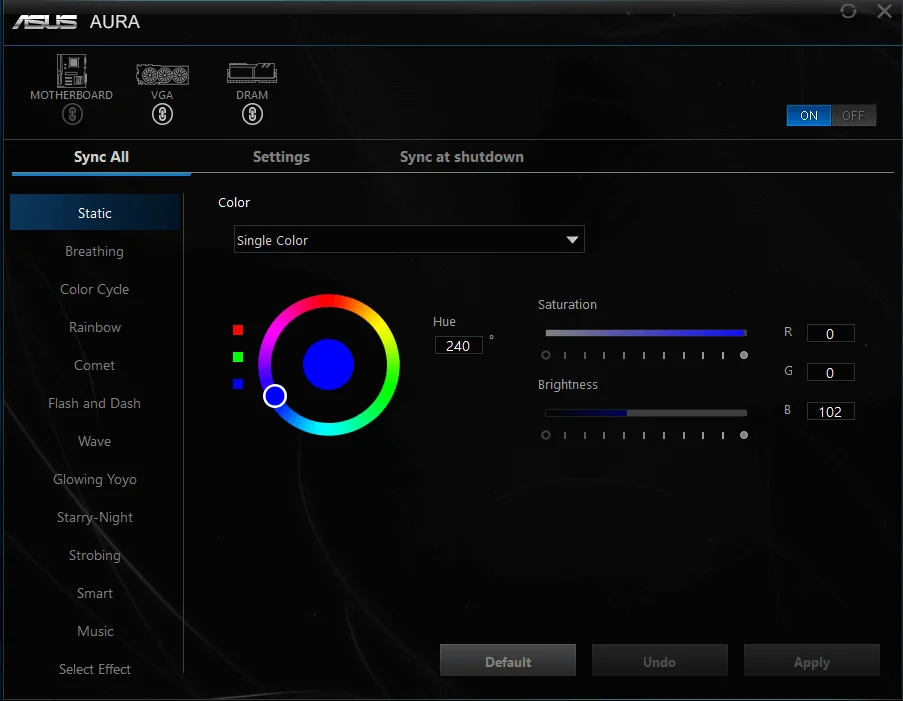Toggle sync link under VGA
Viewport: 903px width, 701px height.
(x=162, y=115)
